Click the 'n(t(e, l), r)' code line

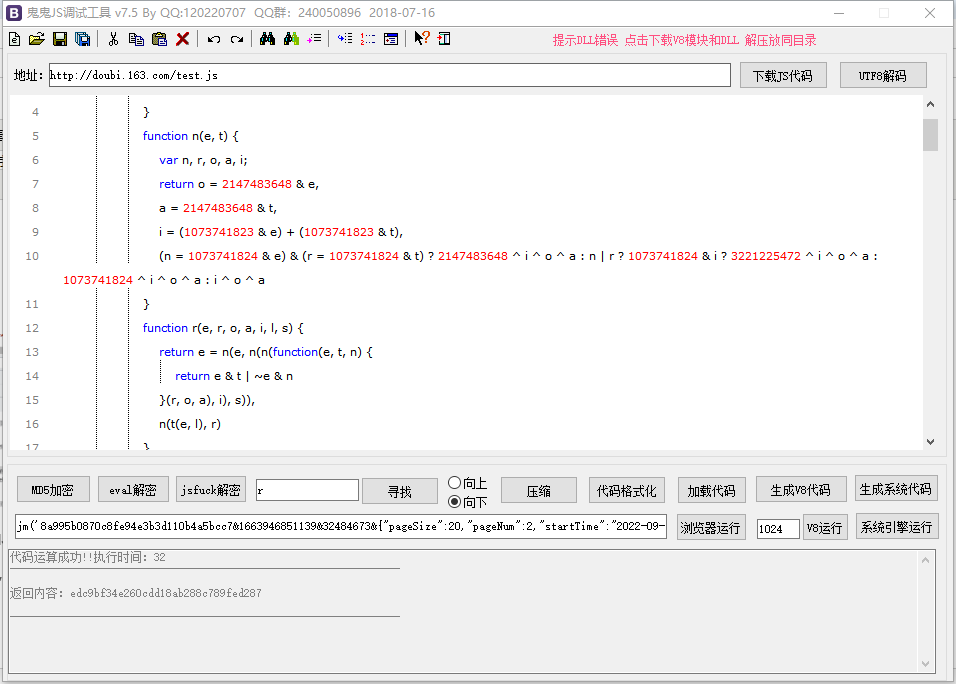(x=190, y=424)
